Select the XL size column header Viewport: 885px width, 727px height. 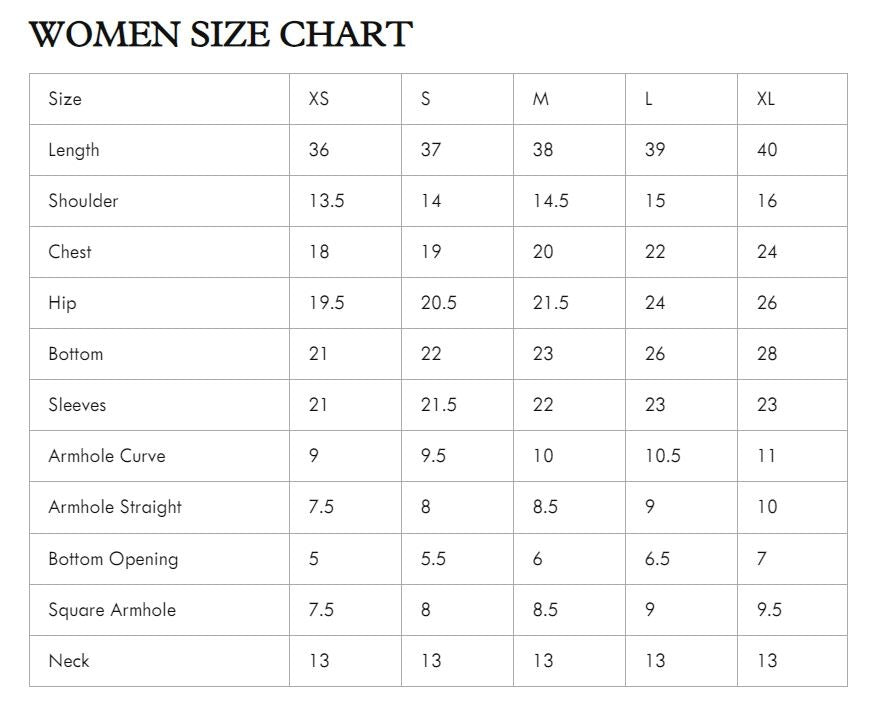click(x=766, y=99)
